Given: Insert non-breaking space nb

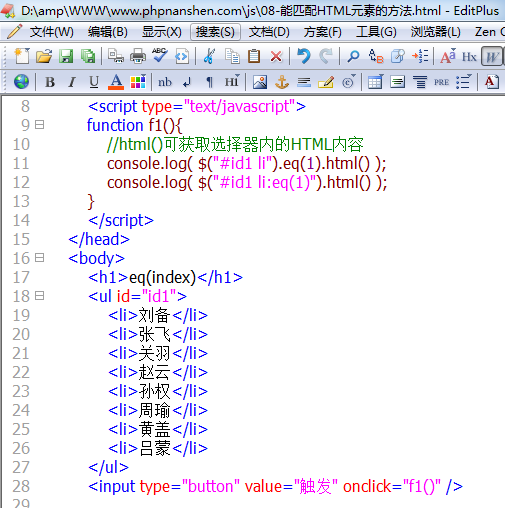Looking at the screenshot, I should 165,82.
